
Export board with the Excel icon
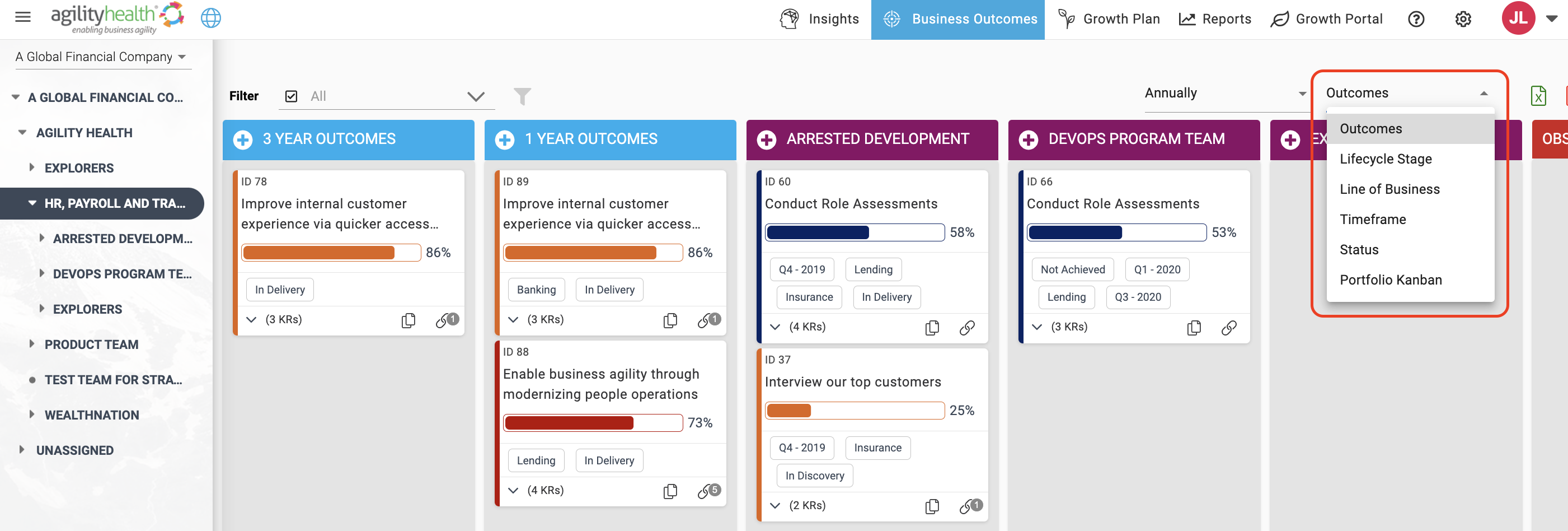pos(1538,96)
